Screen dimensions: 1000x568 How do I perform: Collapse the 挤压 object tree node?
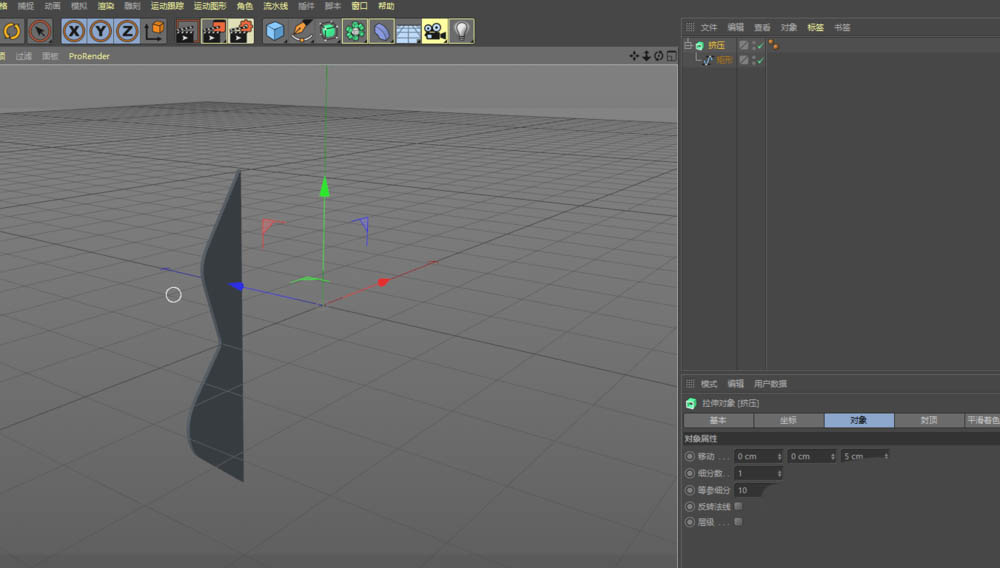coord(689,45)
